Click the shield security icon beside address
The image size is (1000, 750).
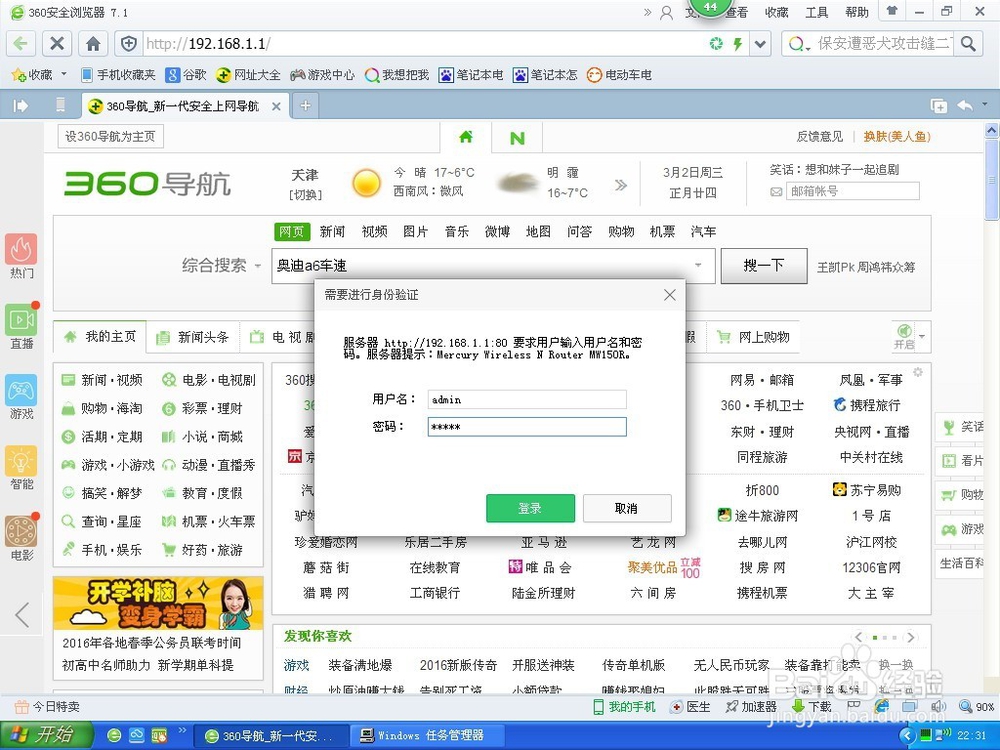point(129,43)
